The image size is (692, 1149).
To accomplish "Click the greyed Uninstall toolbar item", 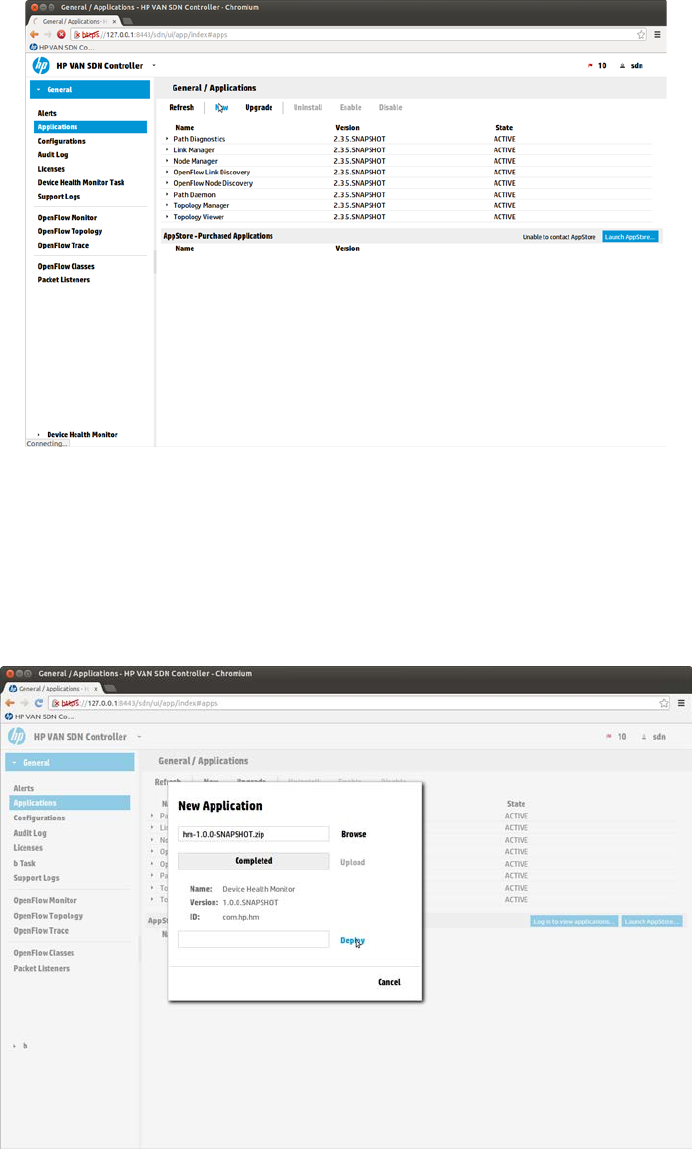I will click(x=308, y=107).
